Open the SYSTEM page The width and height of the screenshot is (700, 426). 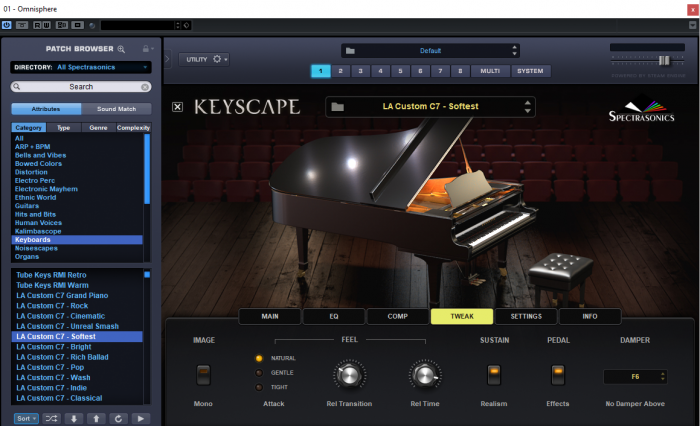pos(530,71)
